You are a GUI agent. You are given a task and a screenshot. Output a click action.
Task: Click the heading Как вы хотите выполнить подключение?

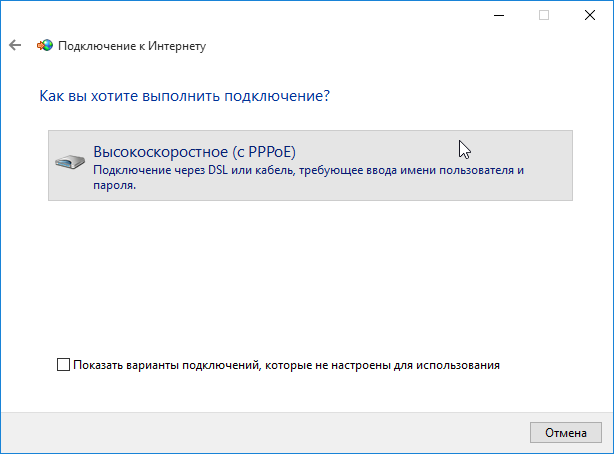(184, 96)
